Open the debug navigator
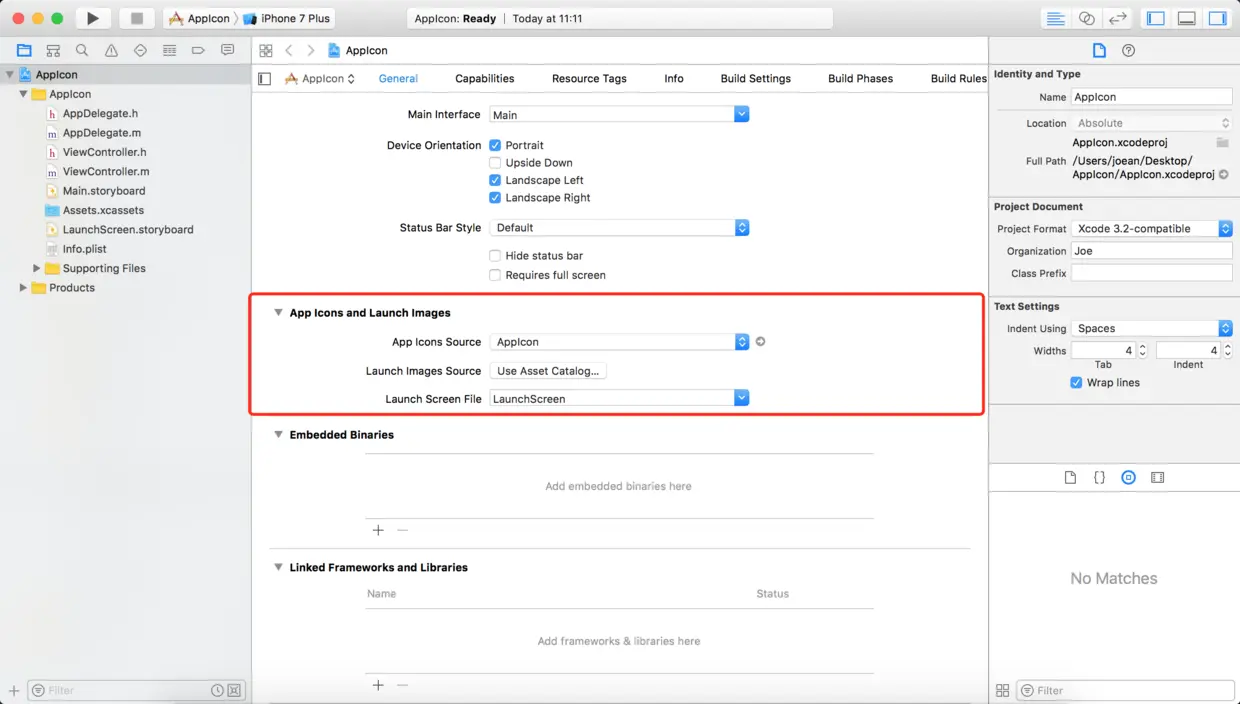1240x704 pixels. pyautogui.click(x=169, y=50)
